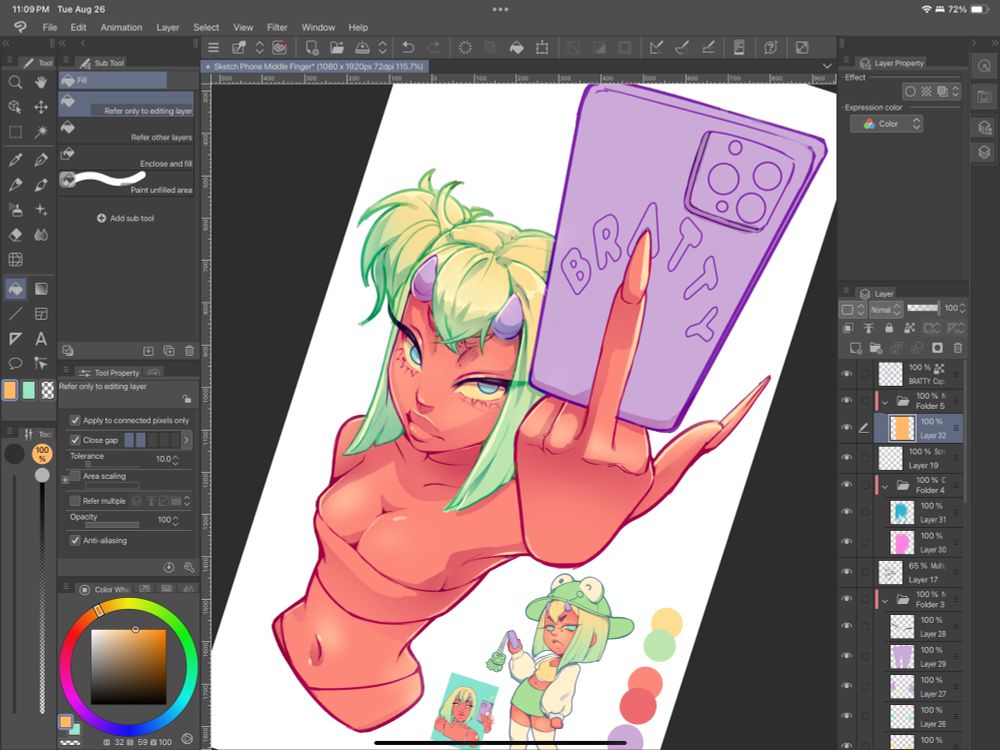
Task: Select the Eyedropper tool
Action: (15, 159)
